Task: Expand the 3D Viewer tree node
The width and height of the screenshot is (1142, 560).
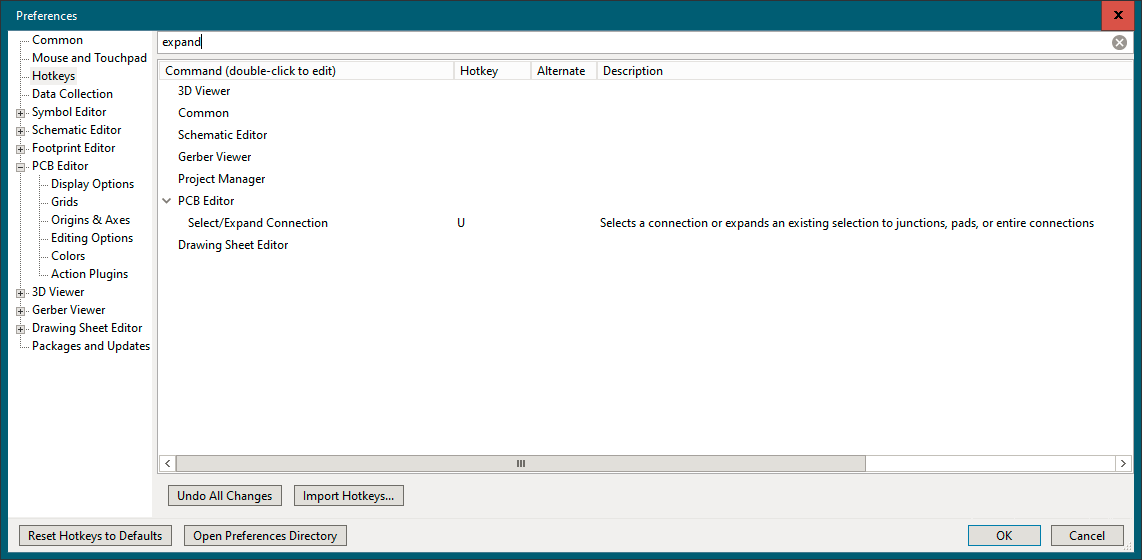Action: pos(20,293)
